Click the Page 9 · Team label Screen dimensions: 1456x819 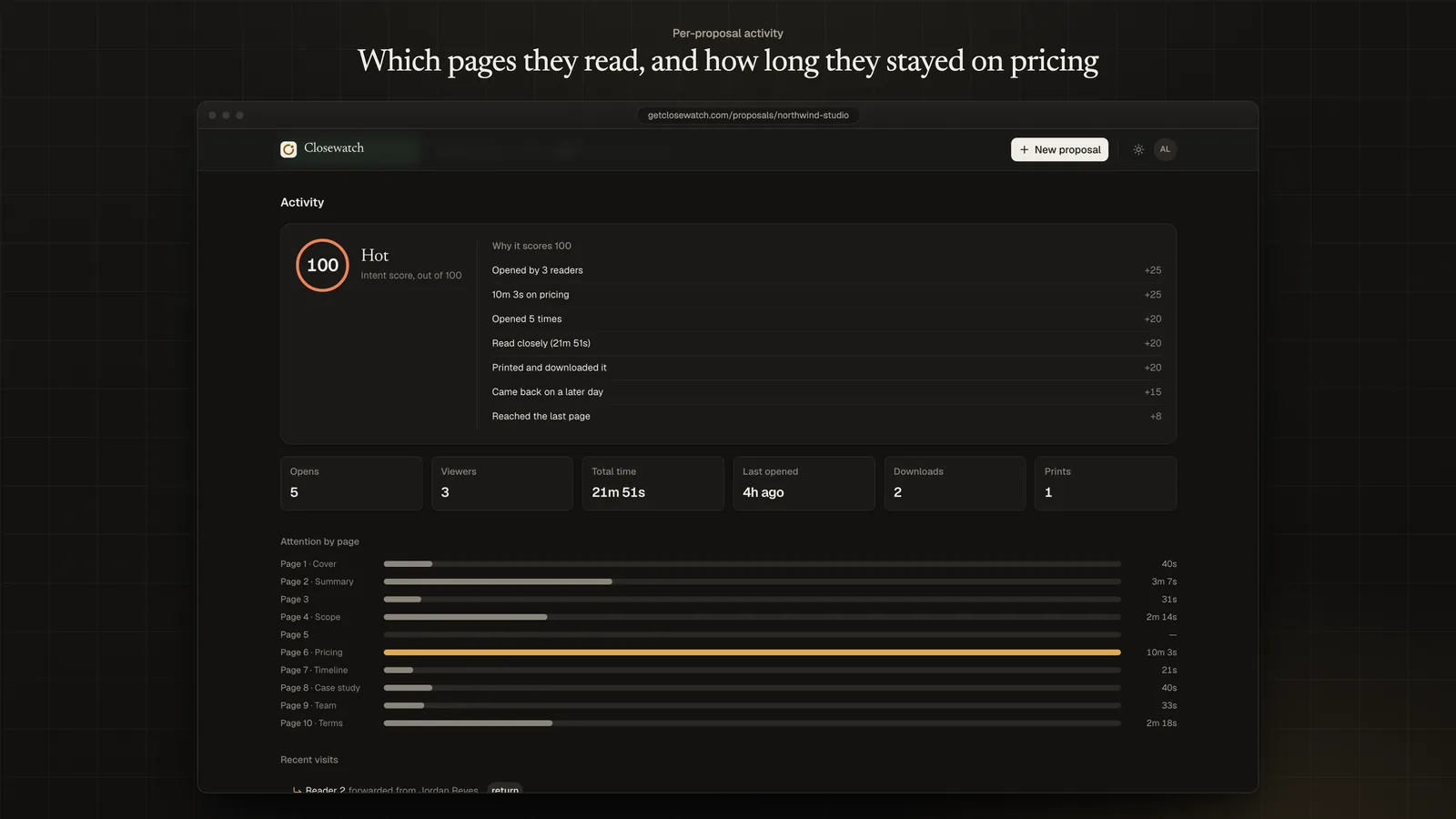coord(308,706)
